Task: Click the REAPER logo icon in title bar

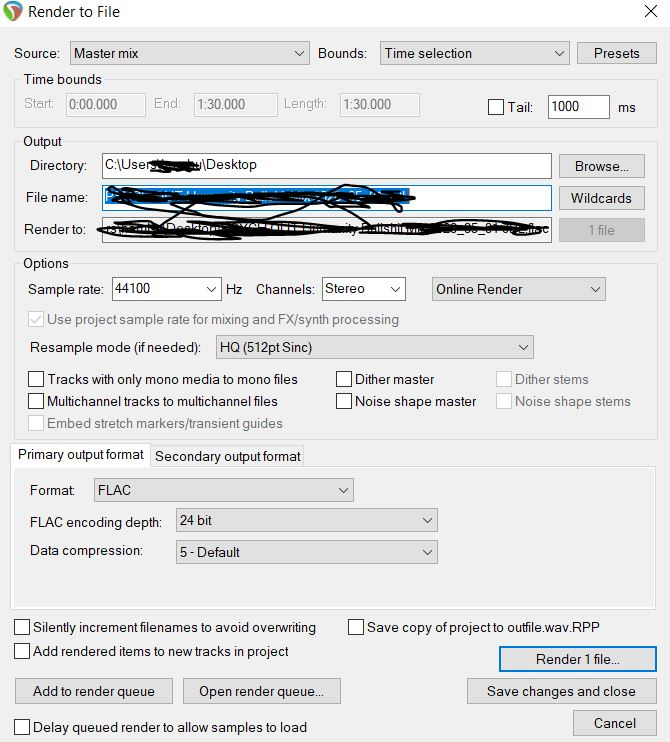Action: pos(13,11)
